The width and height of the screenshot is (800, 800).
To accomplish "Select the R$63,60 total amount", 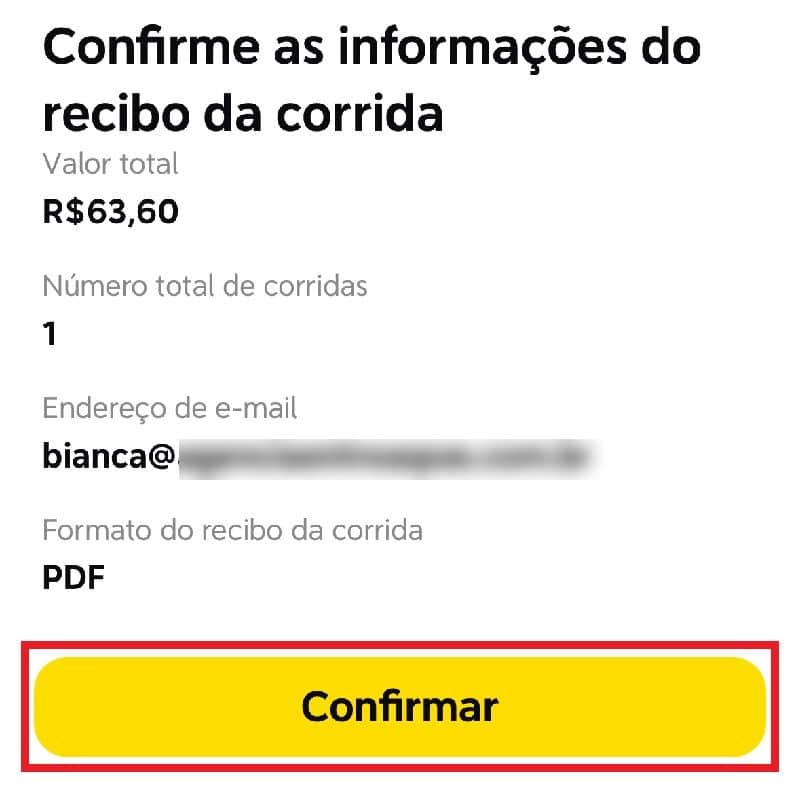I will pyautogui.click(x=110, y=211).
